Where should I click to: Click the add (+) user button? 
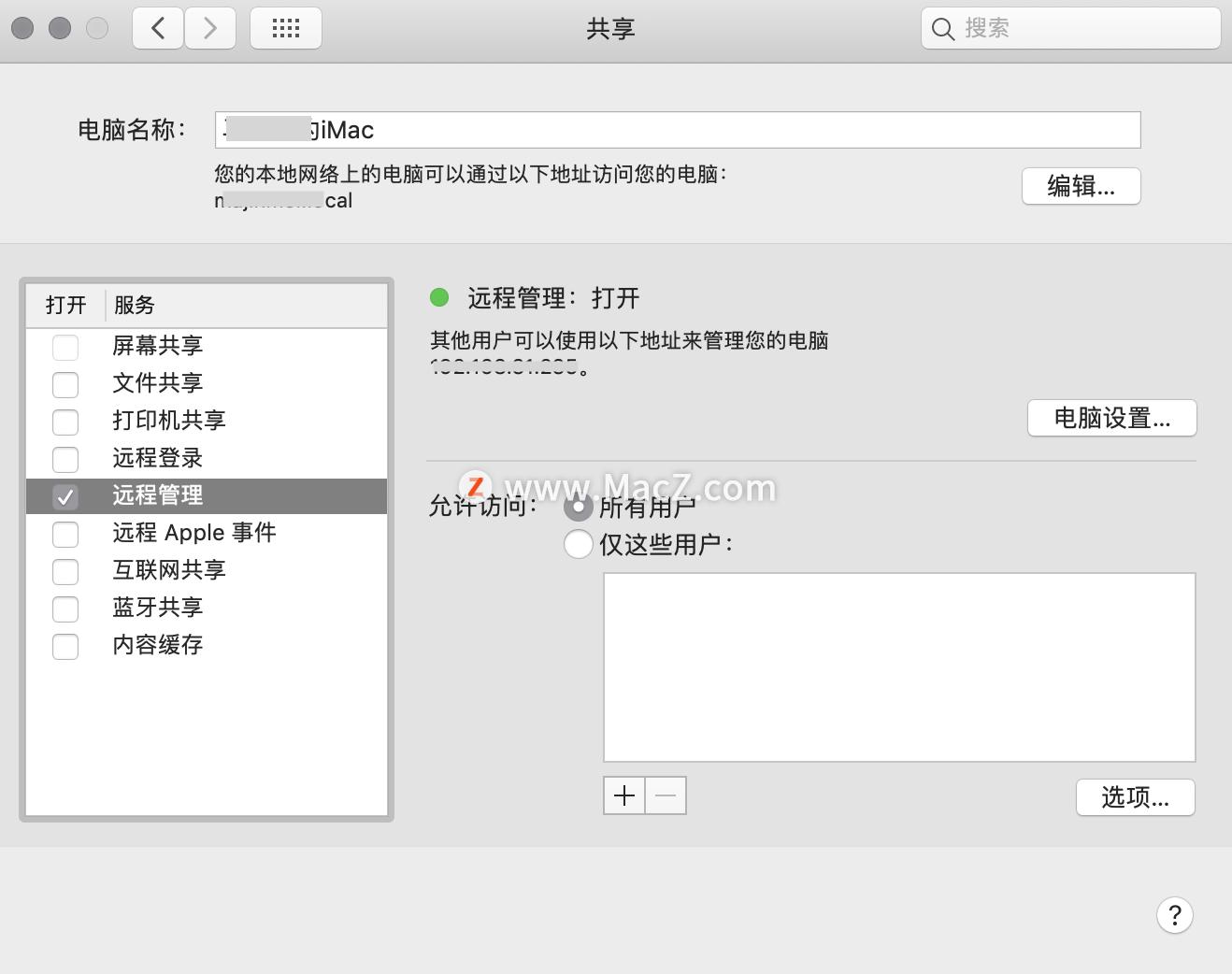[x=623, y=795]
